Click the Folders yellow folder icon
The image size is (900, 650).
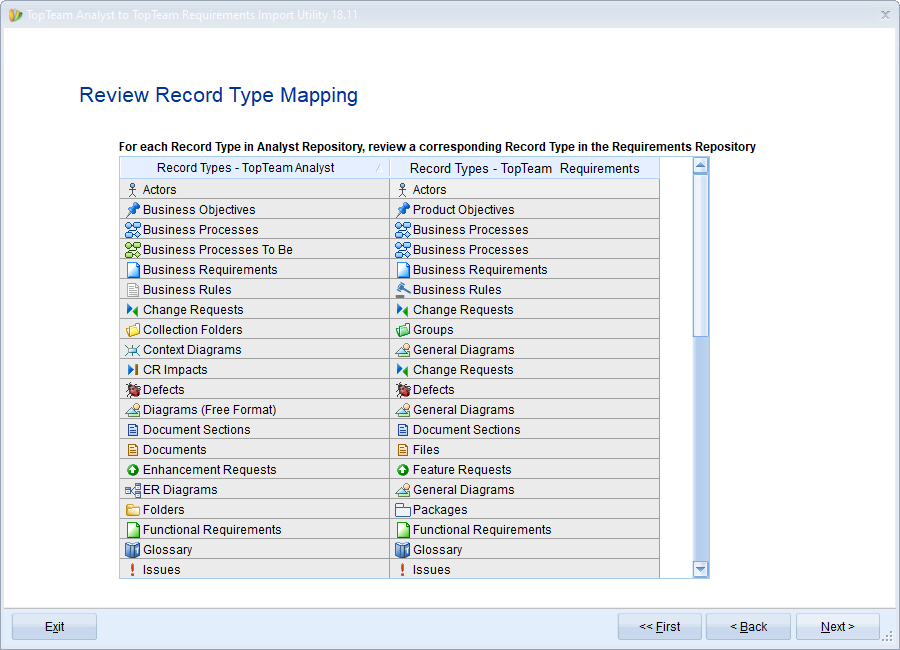[x=133, y=510]
